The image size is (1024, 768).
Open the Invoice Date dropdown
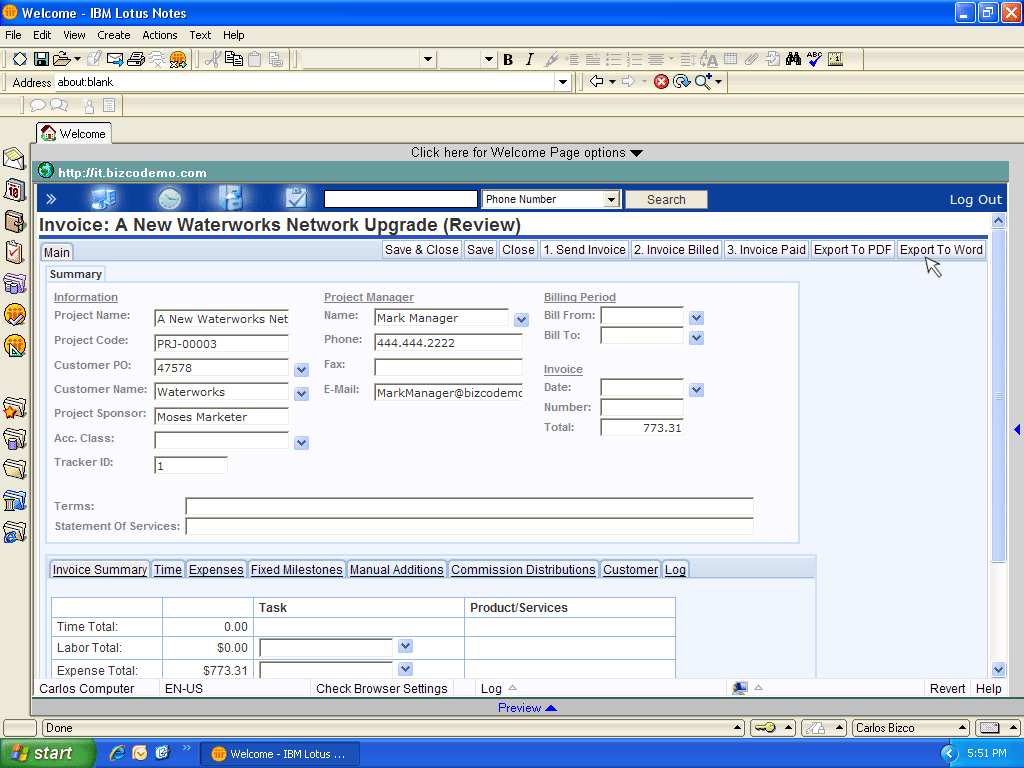pos(696,390)
